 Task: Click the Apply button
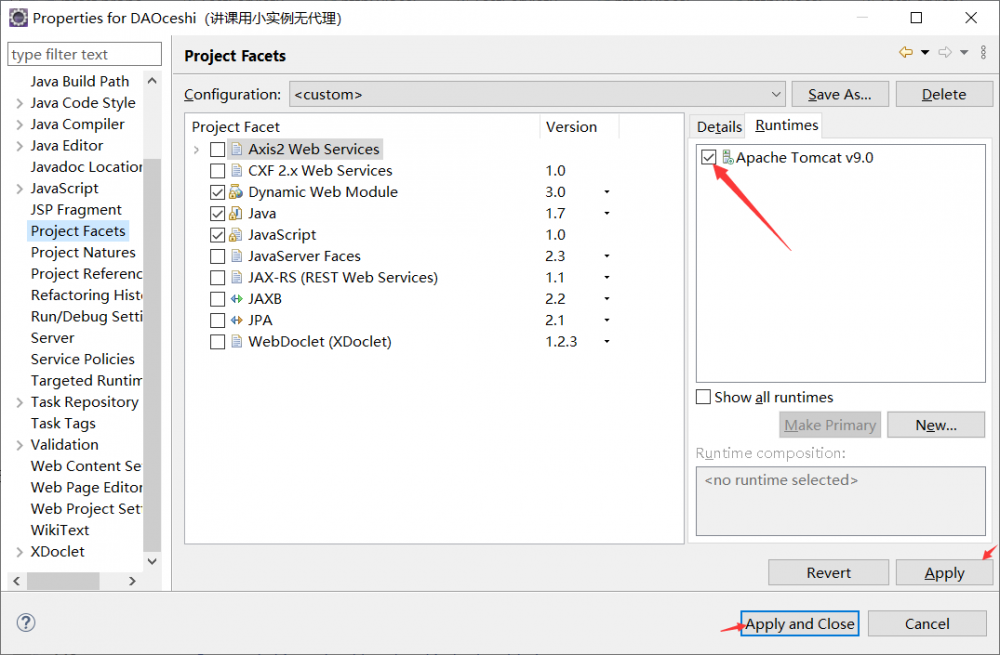[945, 573]
